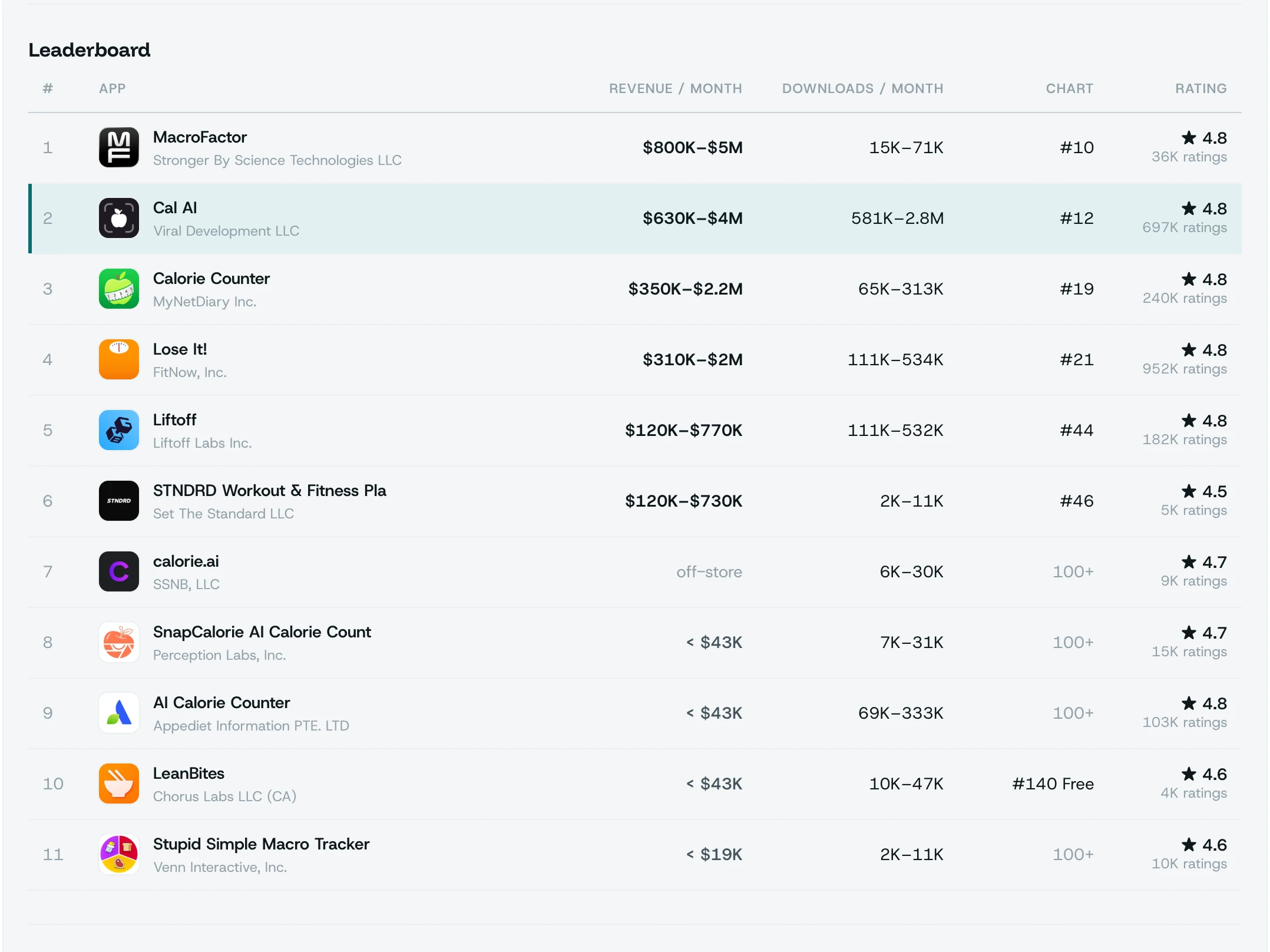This screenshot has width=1270, height=952.
Task: Click AI Calorie Counter downloads 69K–333K
Action: [x=901, y=713]
